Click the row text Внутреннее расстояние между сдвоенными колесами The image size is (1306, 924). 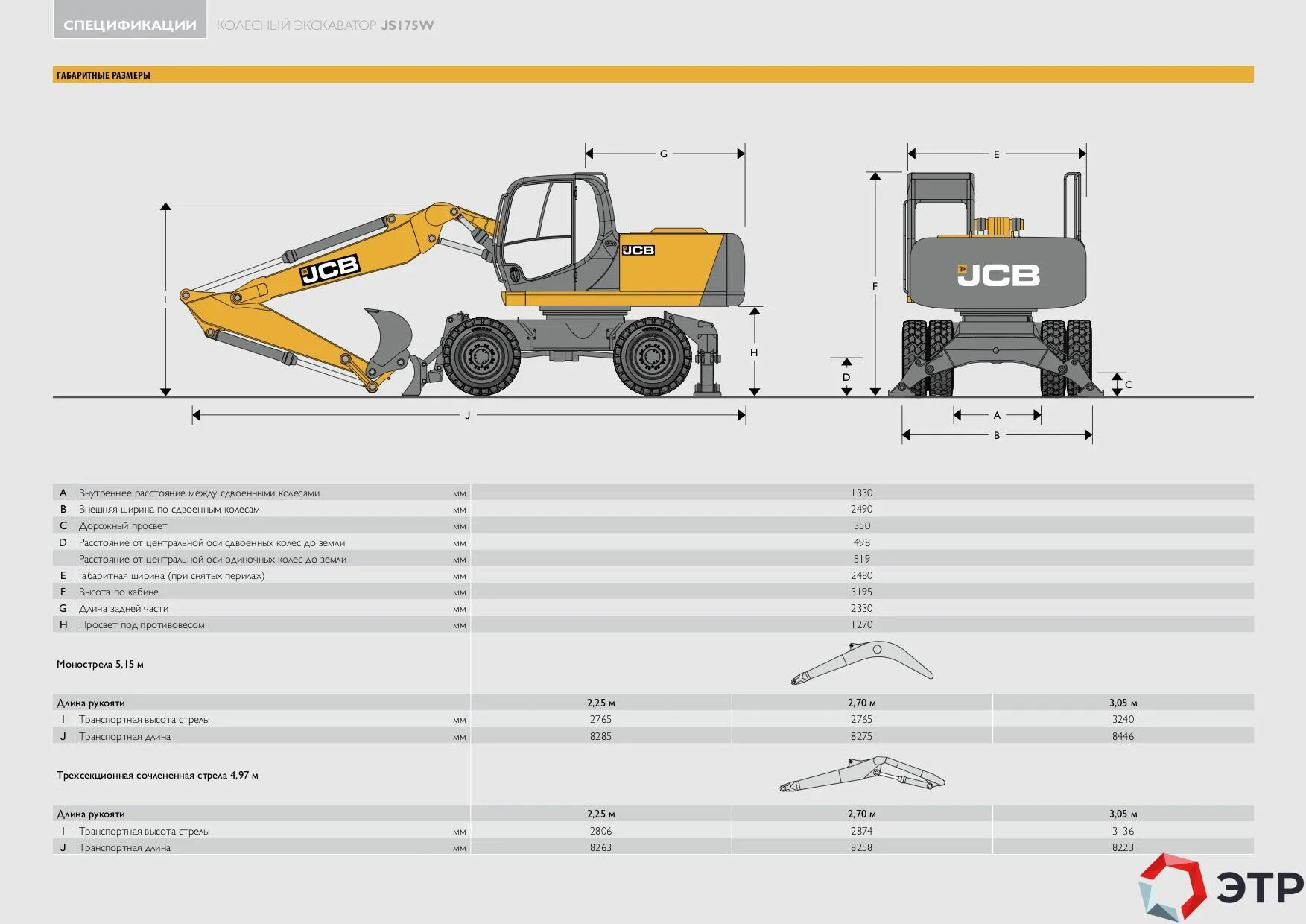199,493
